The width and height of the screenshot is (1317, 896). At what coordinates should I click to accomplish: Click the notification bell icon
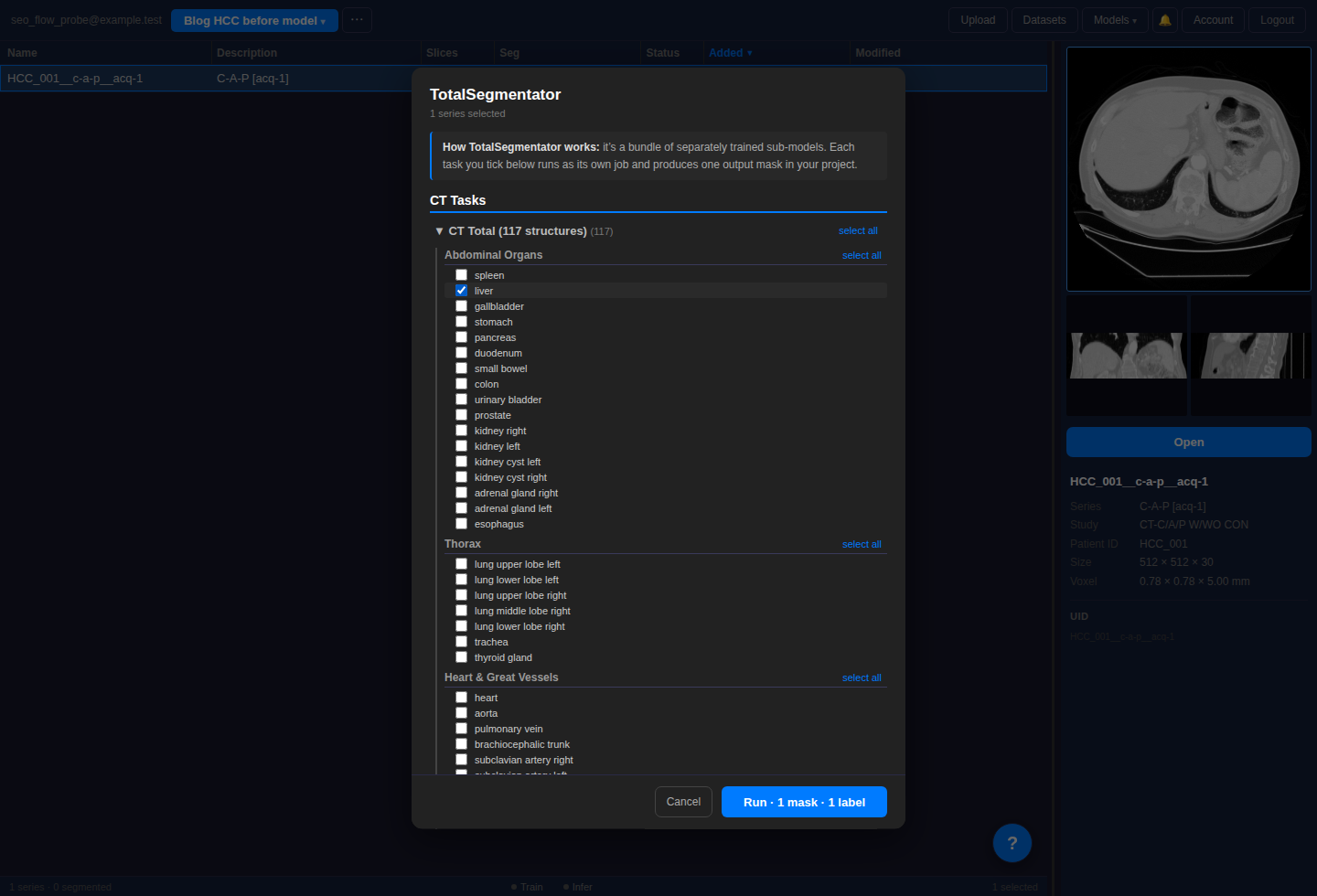[x=1165, y=20]
